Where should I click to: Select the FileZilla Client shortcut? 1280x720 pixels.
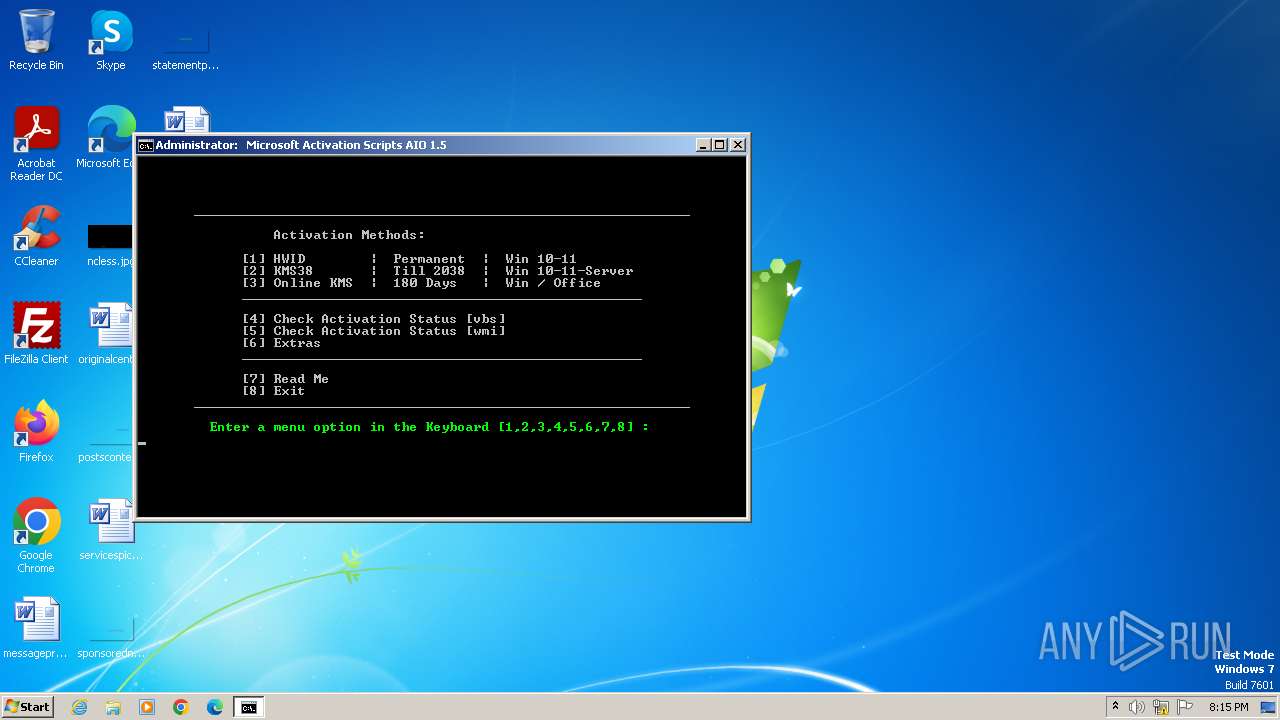36,334
